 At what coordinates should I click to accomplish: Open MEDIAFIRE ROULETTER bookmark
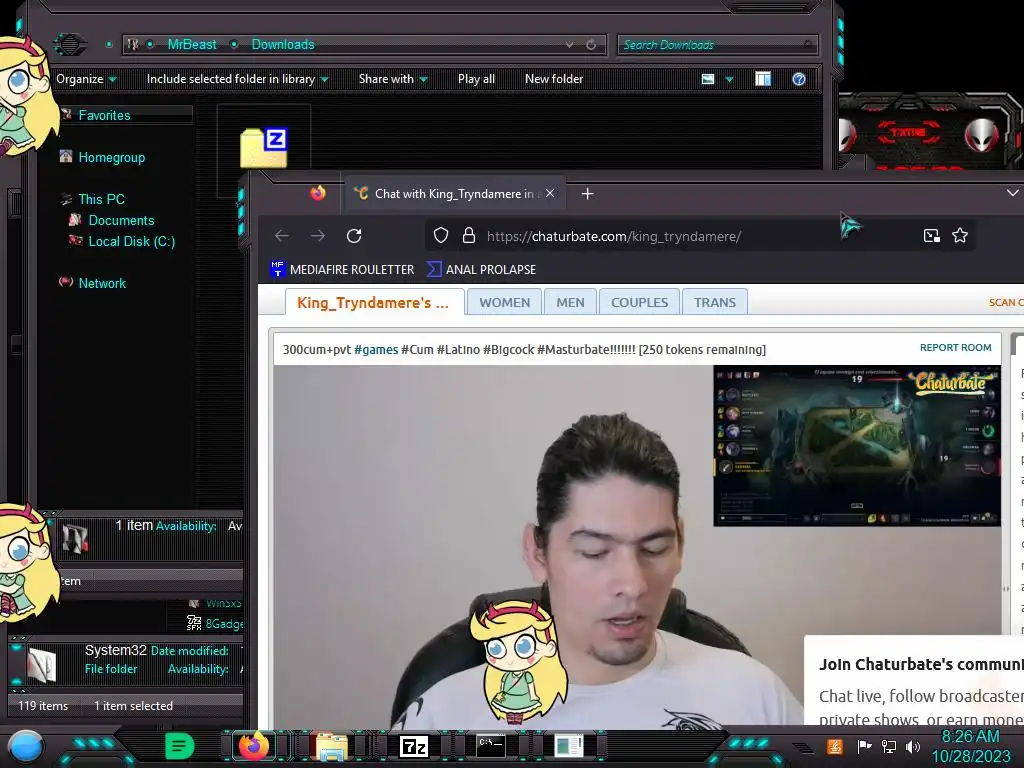pyautogui.click(x=342, y=269)
